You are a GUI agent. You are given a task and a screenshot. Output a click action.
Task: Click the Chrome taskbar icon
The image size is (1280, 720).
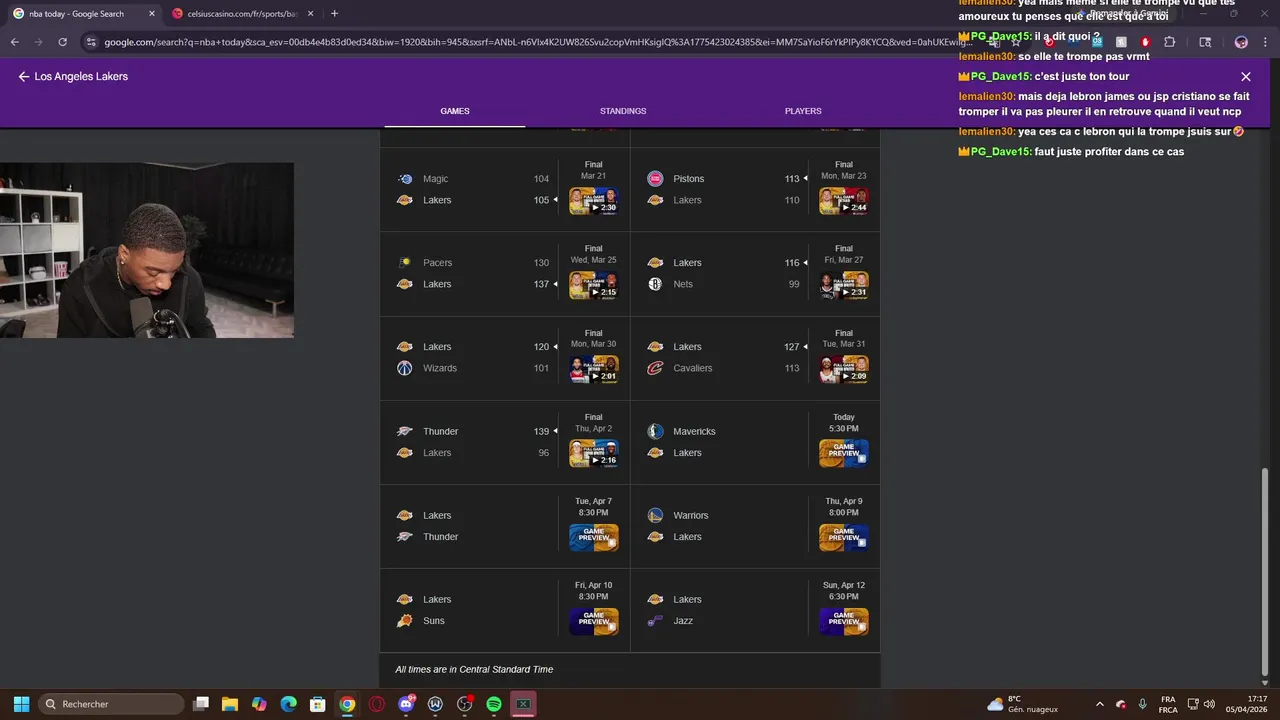pyautogui.click(x=347, y=704)
